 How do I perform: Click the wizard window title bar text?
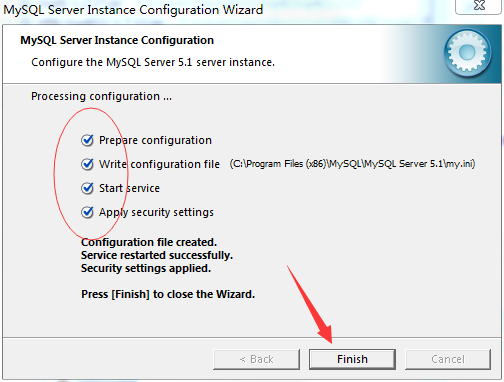133,10
